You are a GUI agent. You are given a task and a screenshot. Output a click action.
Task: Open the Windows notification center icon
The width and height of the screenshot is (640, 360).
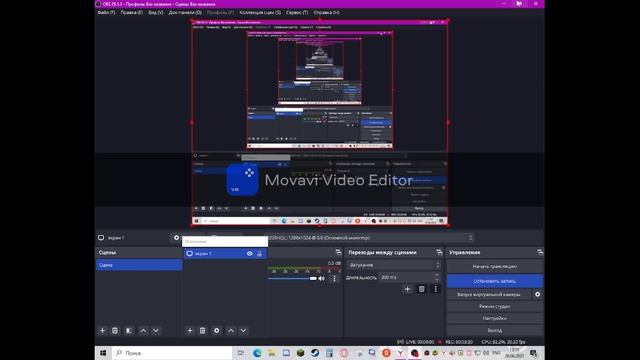[533, 353]
